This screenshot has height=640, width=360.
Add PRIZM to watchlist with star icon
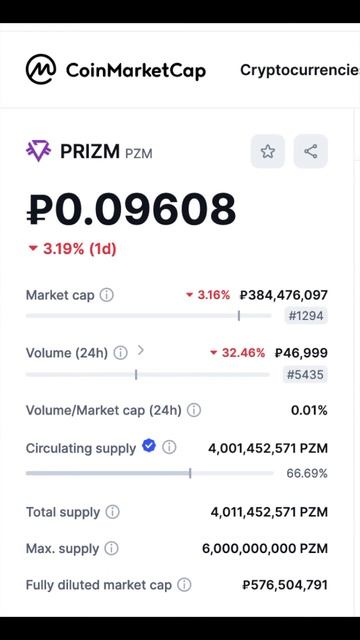pyautogui.click(x=268, y=151)
